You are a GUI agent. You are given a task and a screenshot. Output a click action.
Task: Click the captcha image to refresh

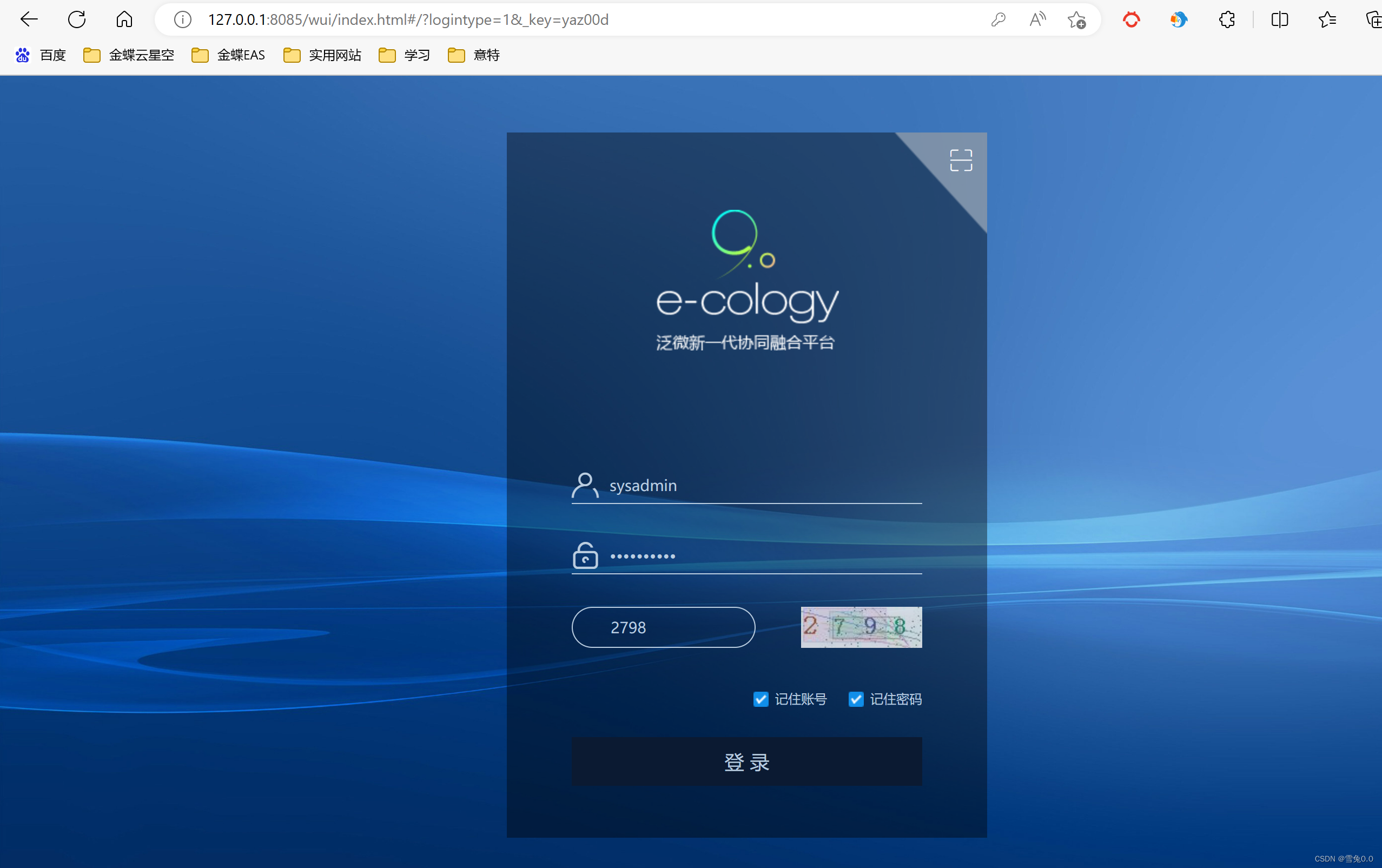(861, 627)
